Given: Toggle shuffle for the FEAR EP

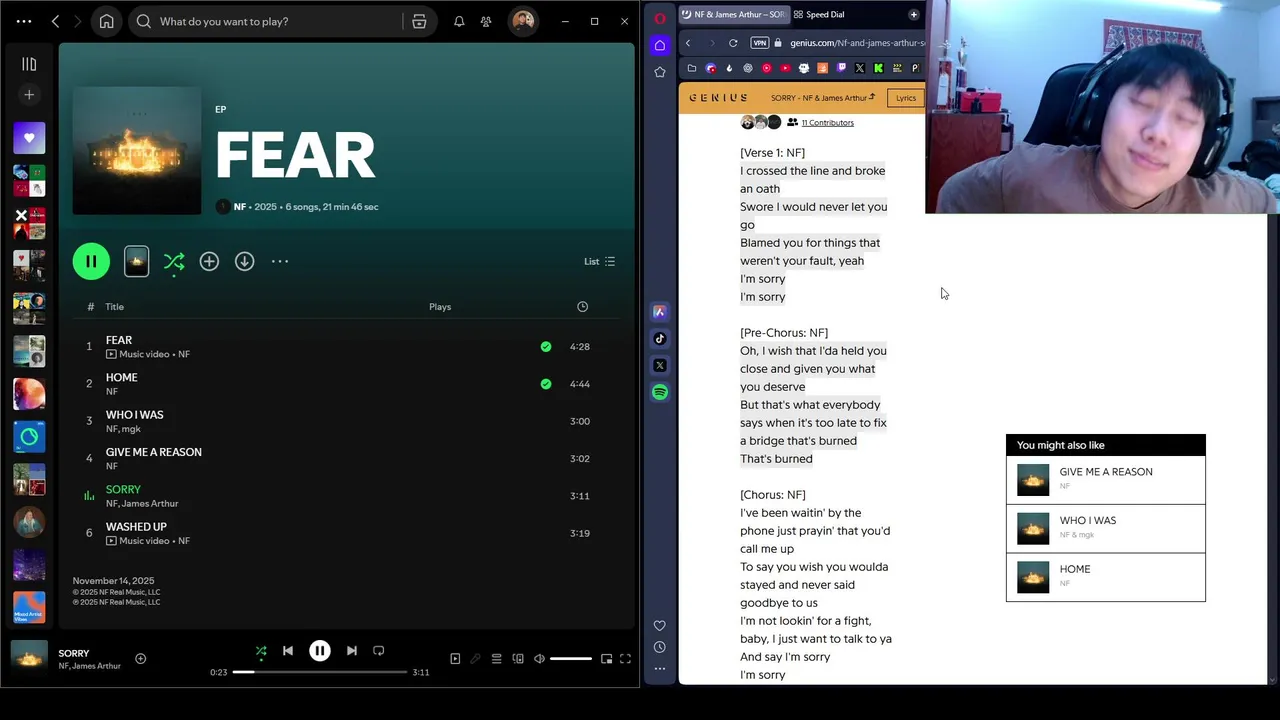Looking at the screenshot, I should pyautogui.click(x=174, y=262).
